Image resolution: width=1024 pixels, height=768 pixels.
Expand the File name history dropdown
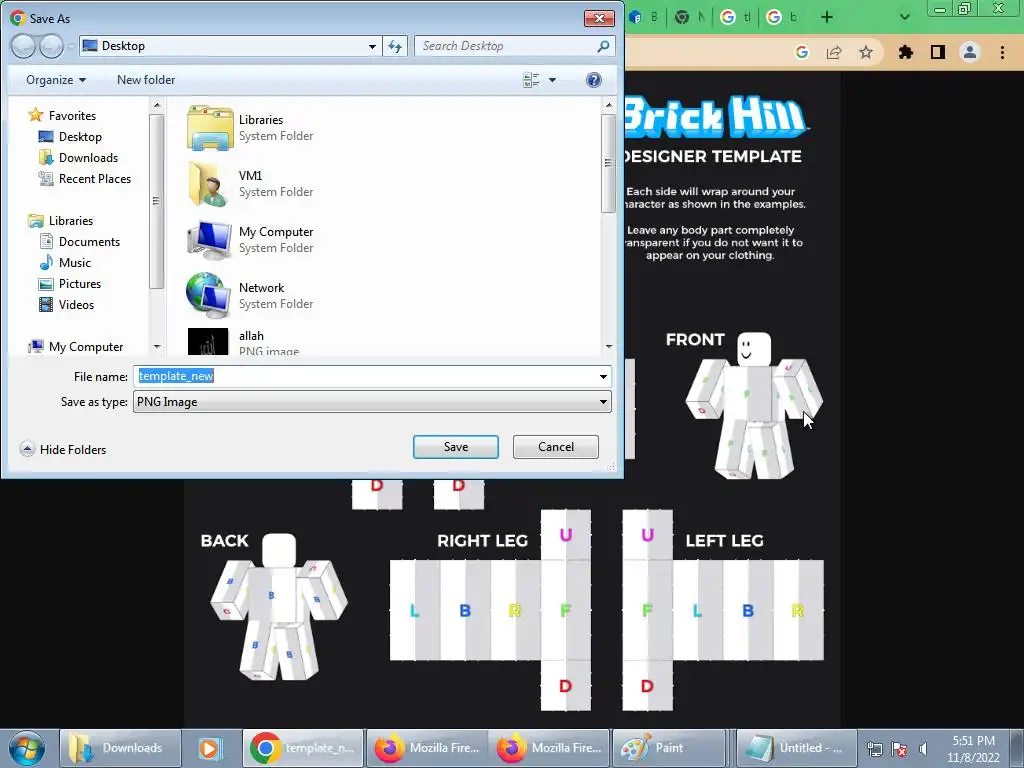[603, 376]
